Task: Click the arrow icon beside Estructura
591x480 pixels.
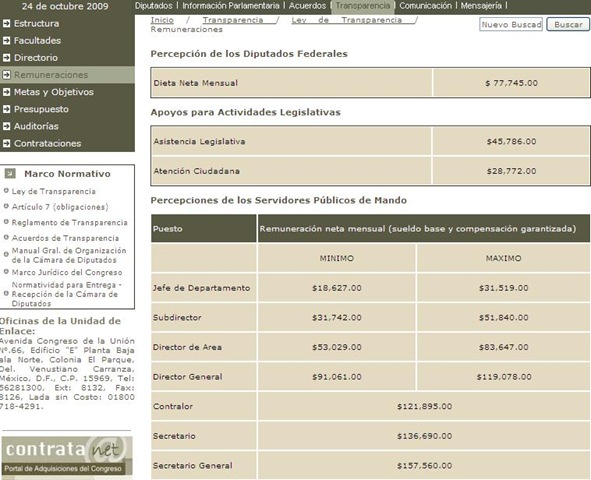Action: 6,23
